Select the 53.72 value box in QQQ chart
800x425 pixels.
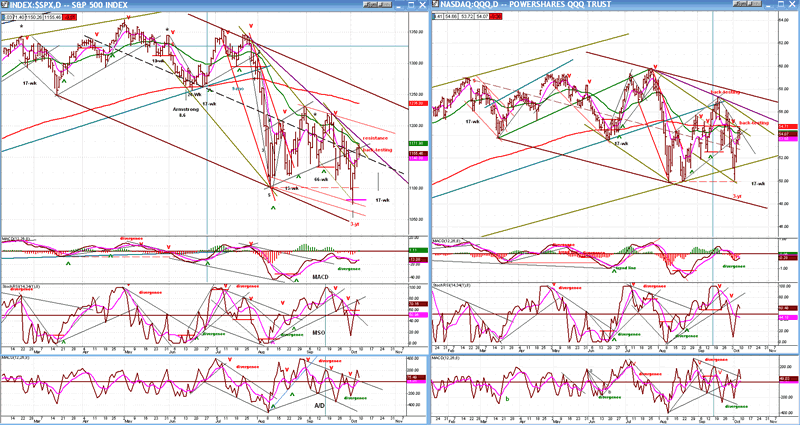pyautogui.click(x=466, y=16)
